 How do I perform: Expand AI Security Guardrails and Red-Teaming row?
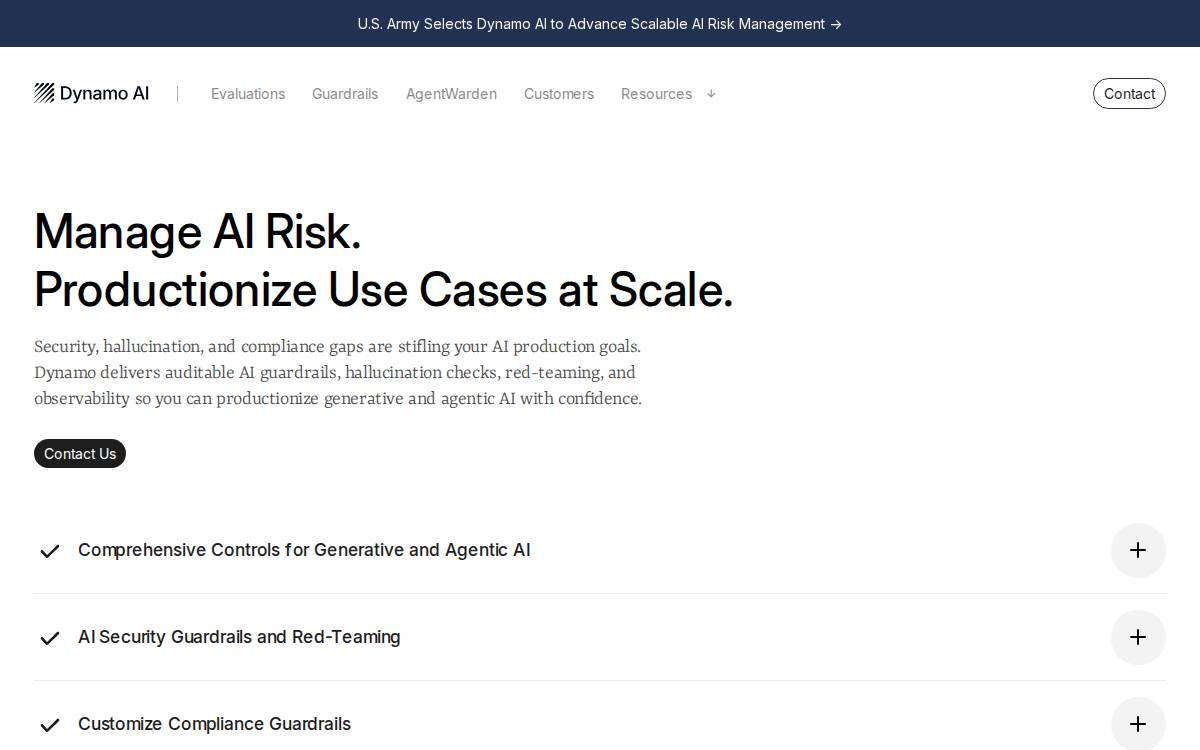click(x=600, y=637)
